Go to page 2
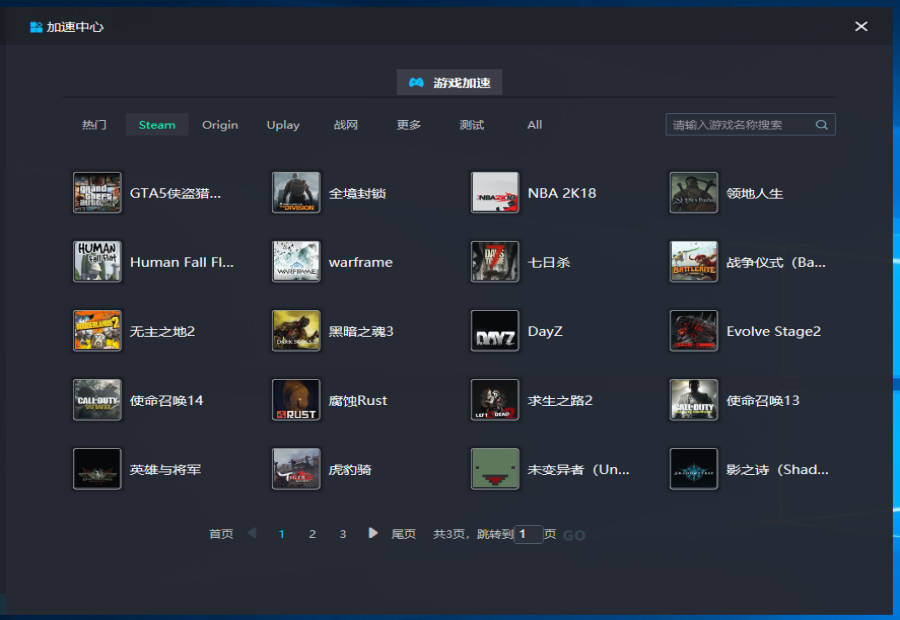Image resolution: width=900 pixels, height=620 pixels. click(x=312, y=534)
